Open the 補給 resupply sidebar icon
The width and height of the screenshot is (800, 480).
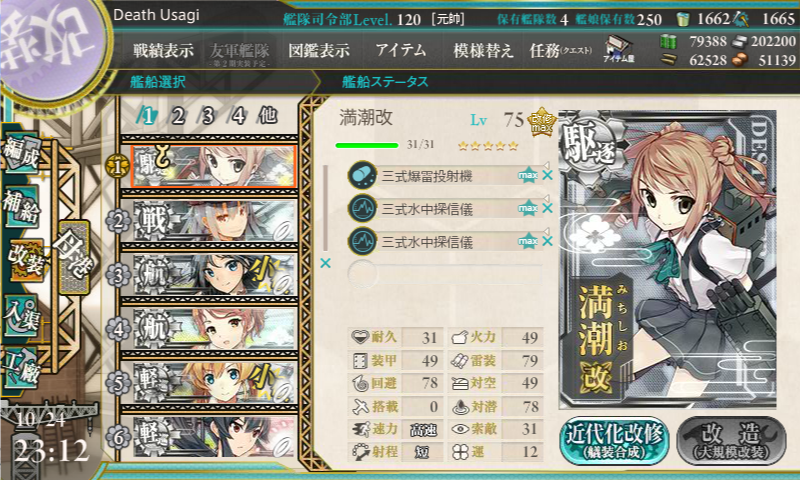pos(21,207)
